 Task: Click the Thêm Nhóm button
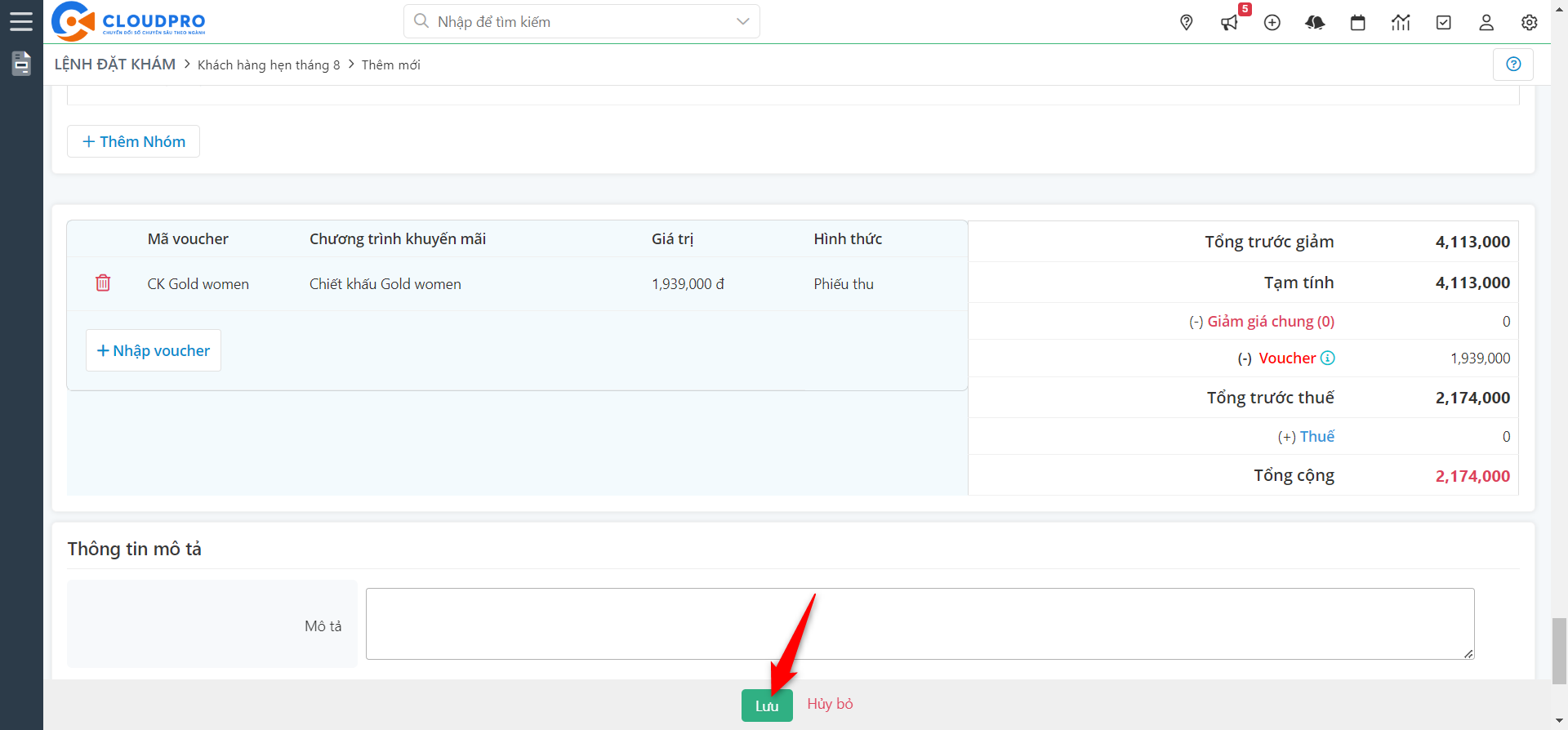(x=133, y=141)
